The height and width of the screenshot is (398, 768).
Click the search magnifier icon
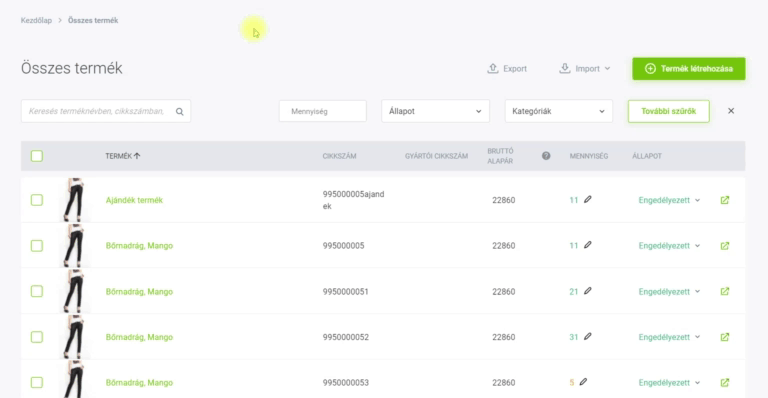[180, 112]
